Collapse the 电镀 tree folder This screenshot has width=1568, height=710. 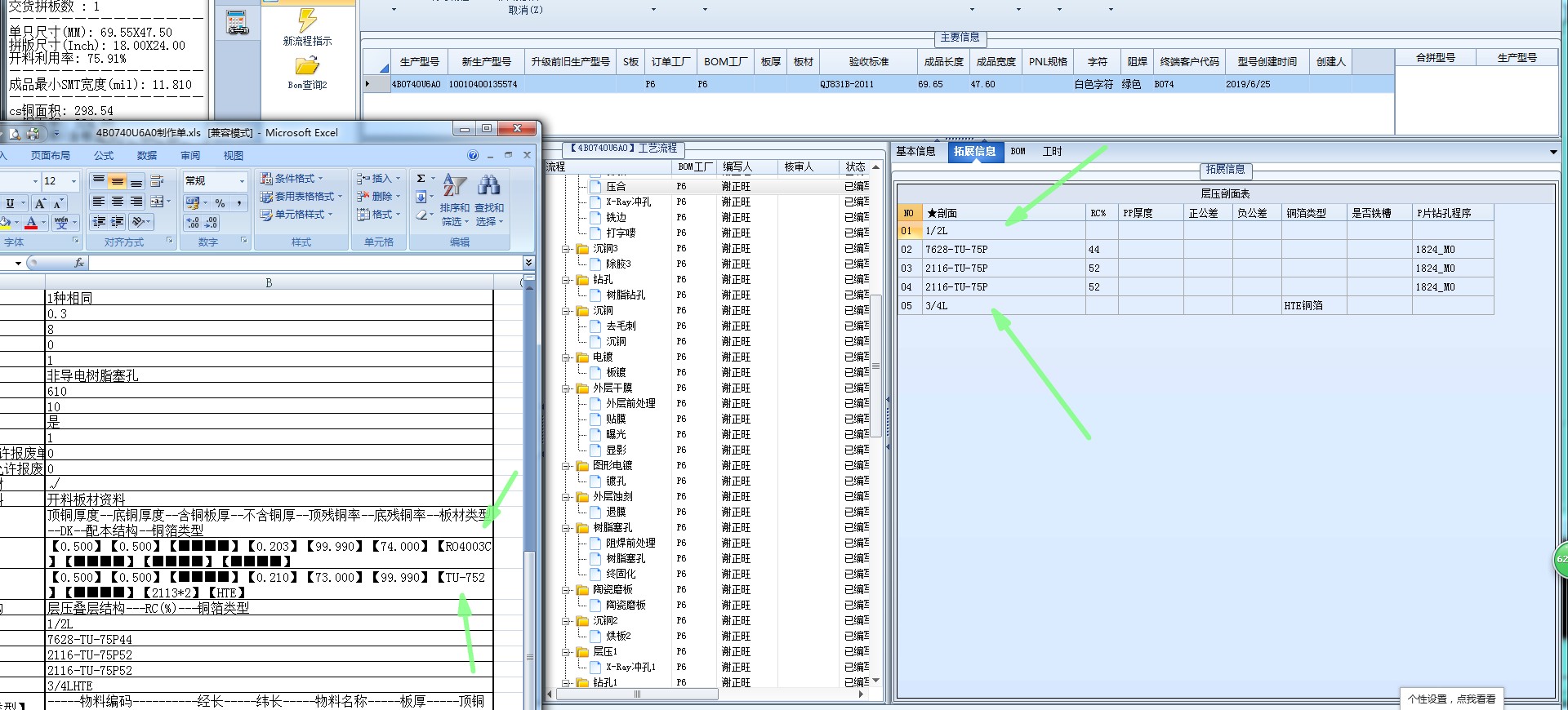(566, 357)
